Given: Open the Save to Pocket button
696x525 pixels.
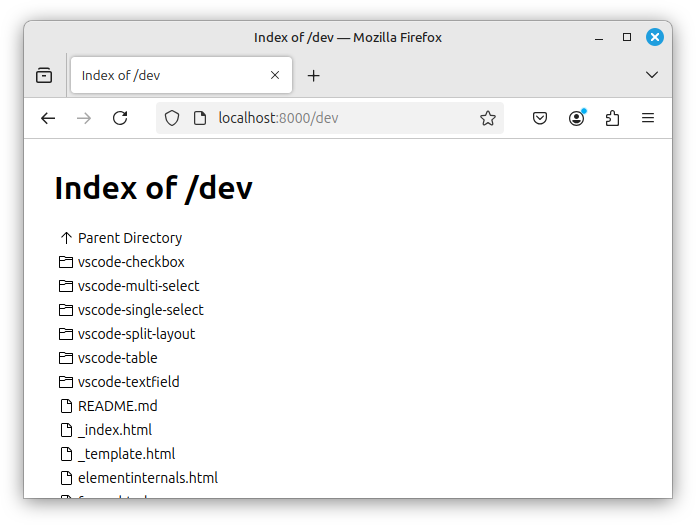Looking at the screenshot, I should click(x=540, y=118).
